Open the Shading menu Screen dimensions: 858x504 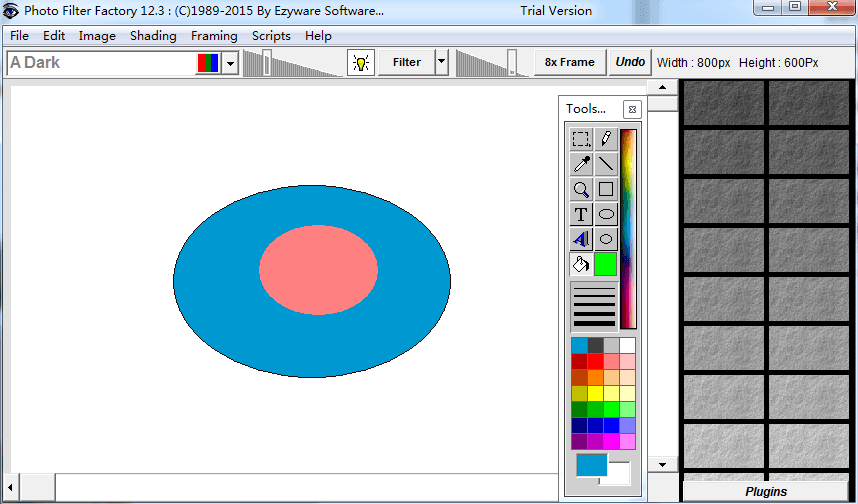(153, 36)
